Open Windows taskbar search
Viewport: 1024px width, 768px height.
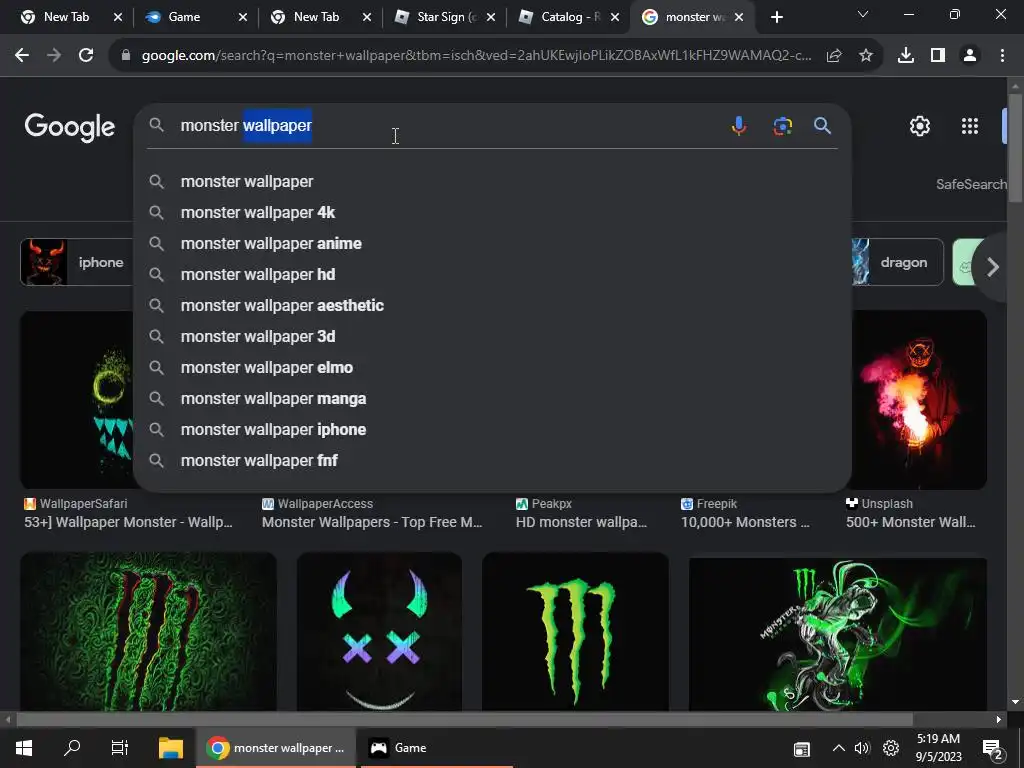72,748
